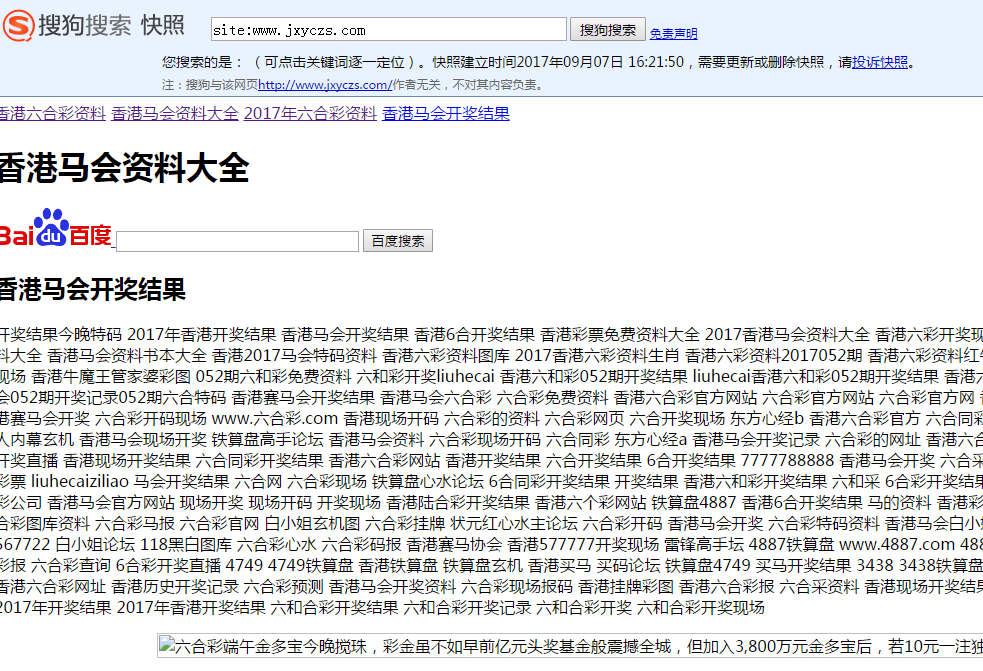Open the 投诉快照 complaint link
Image resolution: width=983 pixels, height=671 pixels.
(x=880, y=62)
